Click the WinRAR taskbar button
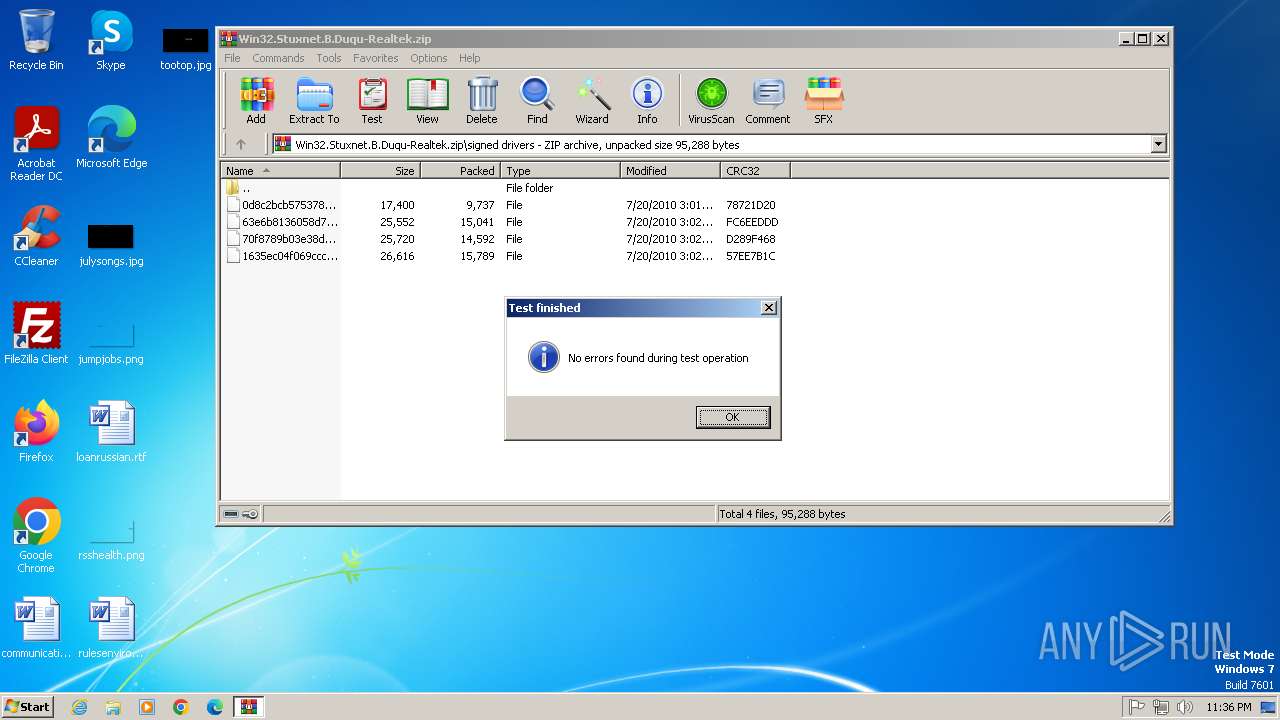This screenshot has height=720, width=1280. pyautogui.click(x=249, y=707)
